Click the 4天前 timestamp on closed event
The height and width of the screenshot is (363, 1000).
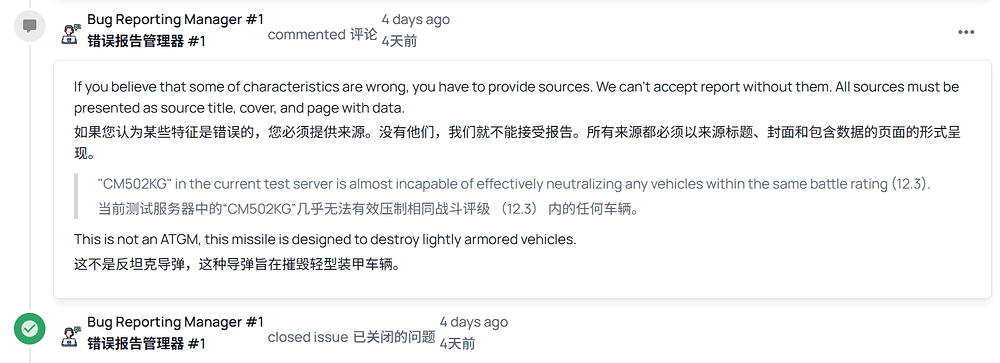[x=457, y=344]
